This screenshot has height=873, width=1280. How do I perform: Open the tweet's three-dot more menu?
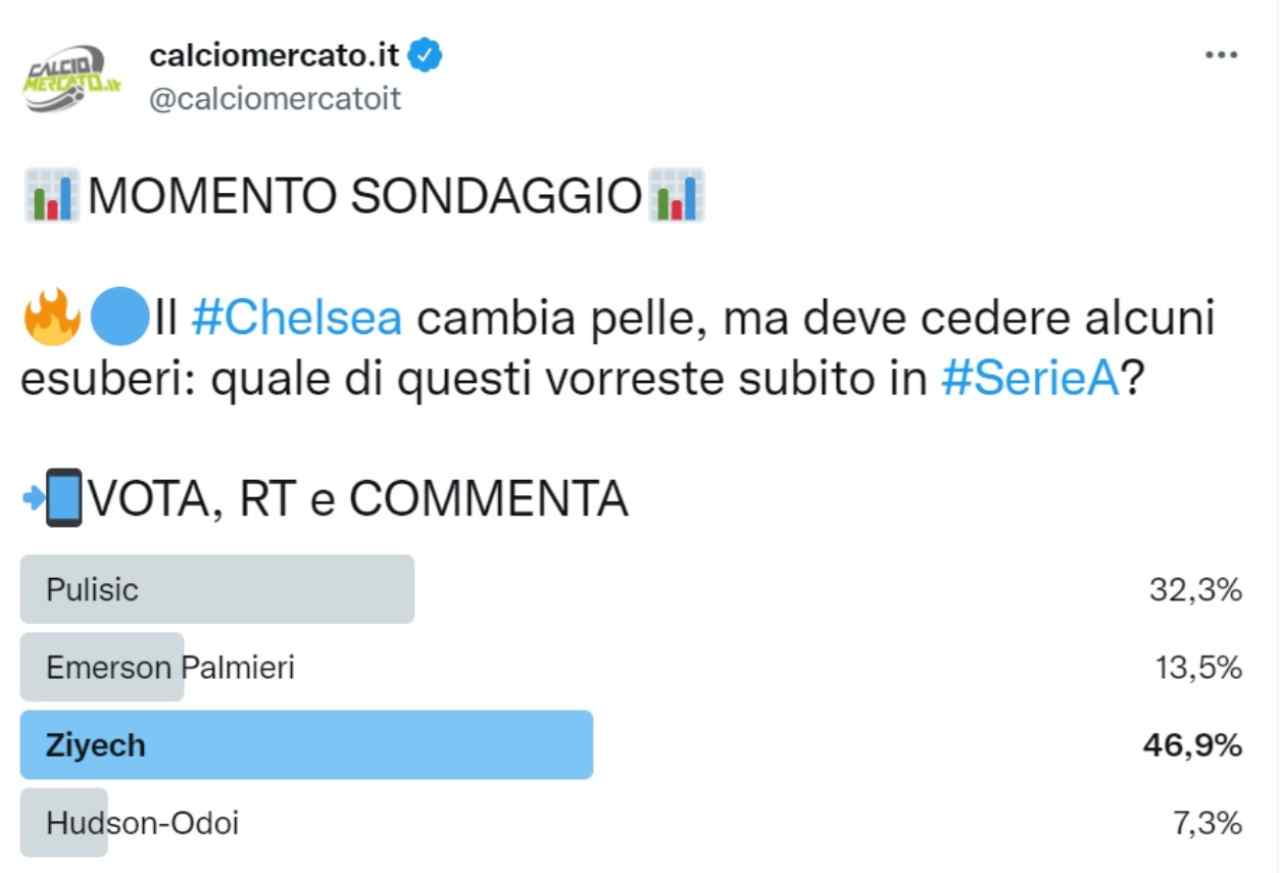[1221, 56]
